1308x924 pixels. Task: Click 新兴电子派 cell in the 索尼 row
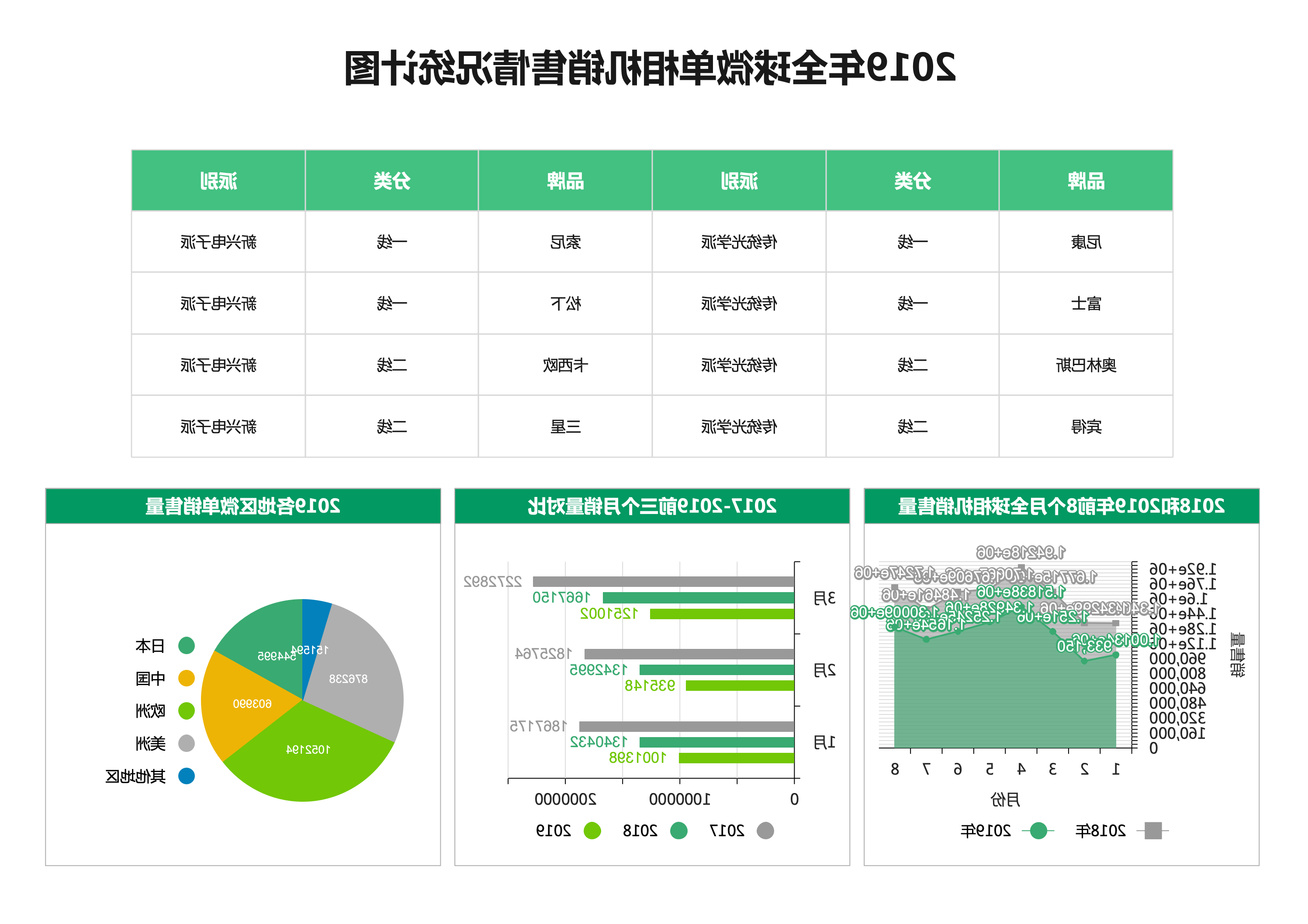218,242
